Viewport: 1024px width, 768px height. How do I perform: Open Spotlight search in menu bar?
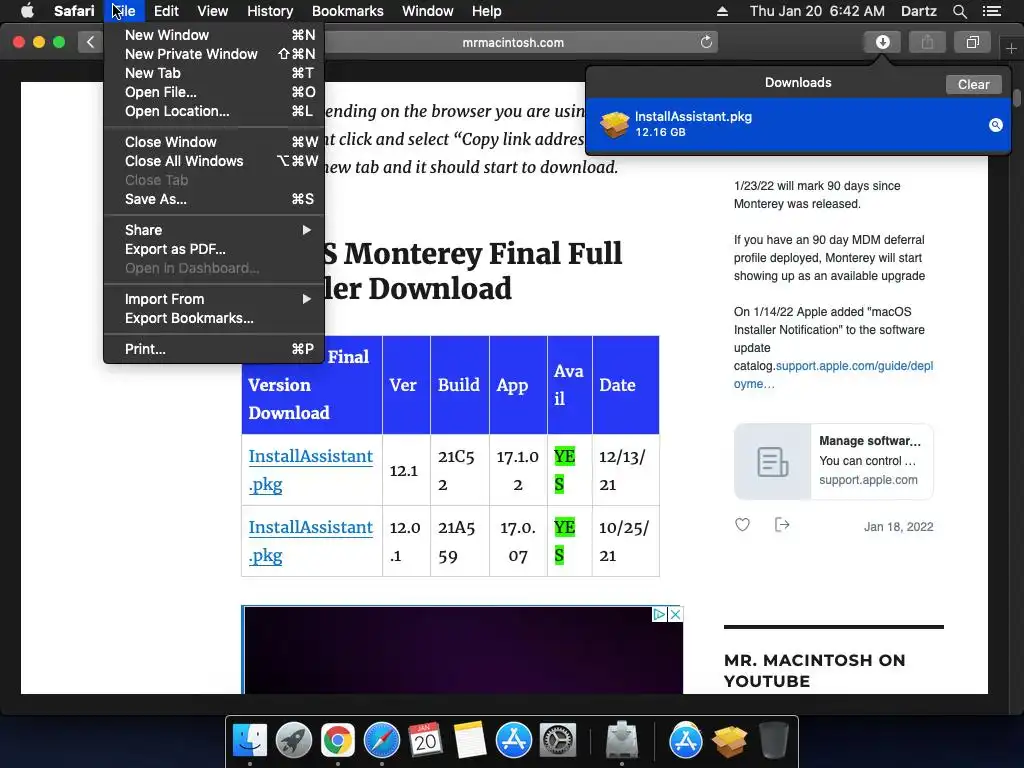(959, 11)
